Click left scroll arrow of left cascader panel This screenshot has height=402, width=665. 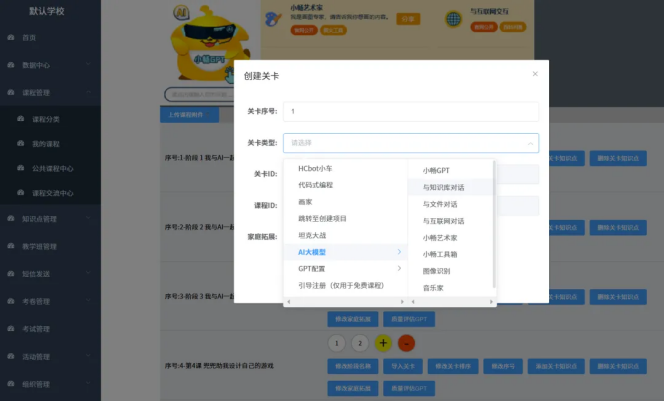pos(289,302)
